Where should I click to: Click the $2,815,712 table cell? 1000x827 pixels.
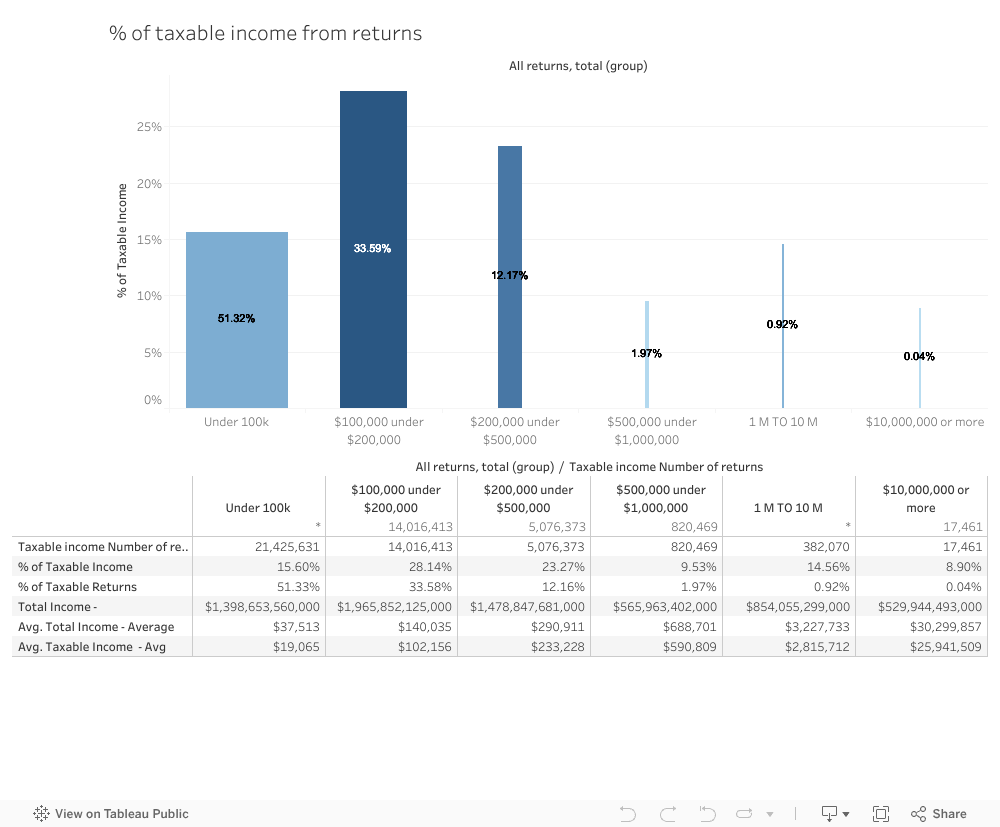pos(817,647)
